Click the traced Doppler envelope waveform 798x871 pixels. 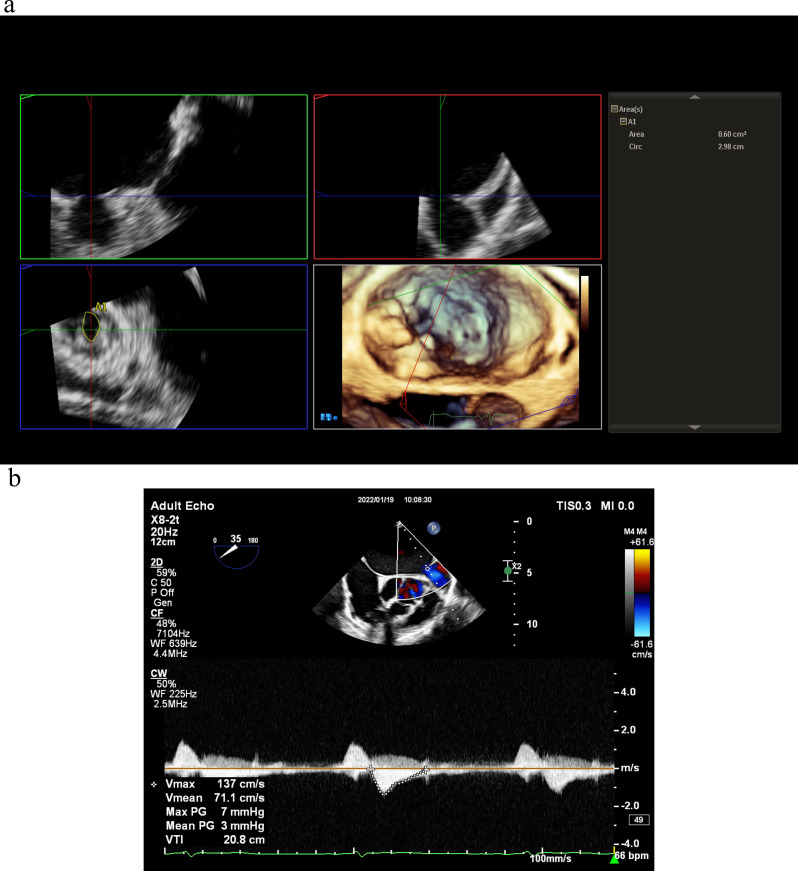click(398, 781)
